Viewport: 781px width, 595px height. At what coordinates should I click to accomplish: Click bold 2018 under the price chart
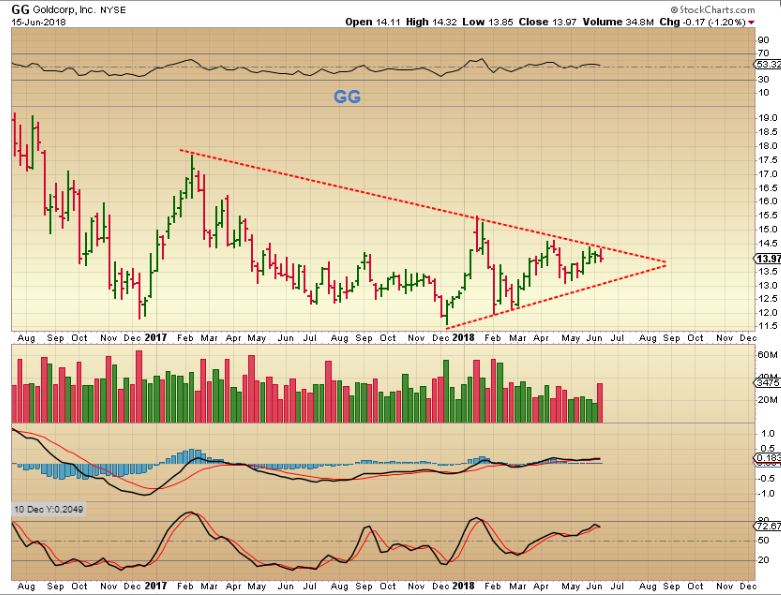click(464, 338)
